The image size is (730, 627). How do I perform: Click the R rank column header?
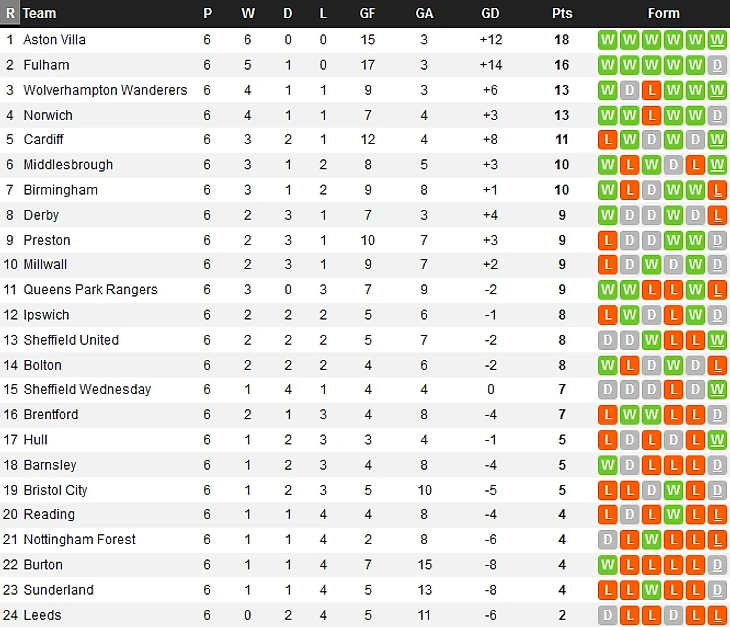point(10,13)
